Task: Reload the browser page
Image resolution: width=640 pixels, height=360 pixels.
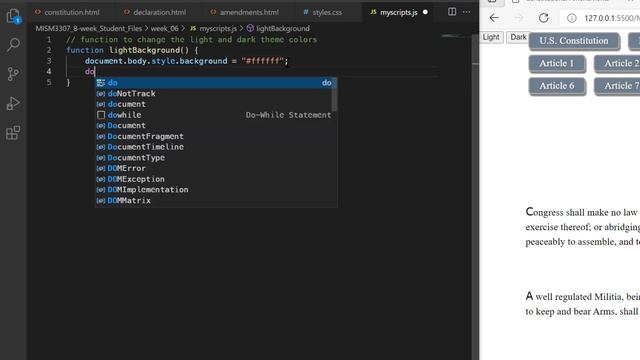Action: [x=544, y=18]
